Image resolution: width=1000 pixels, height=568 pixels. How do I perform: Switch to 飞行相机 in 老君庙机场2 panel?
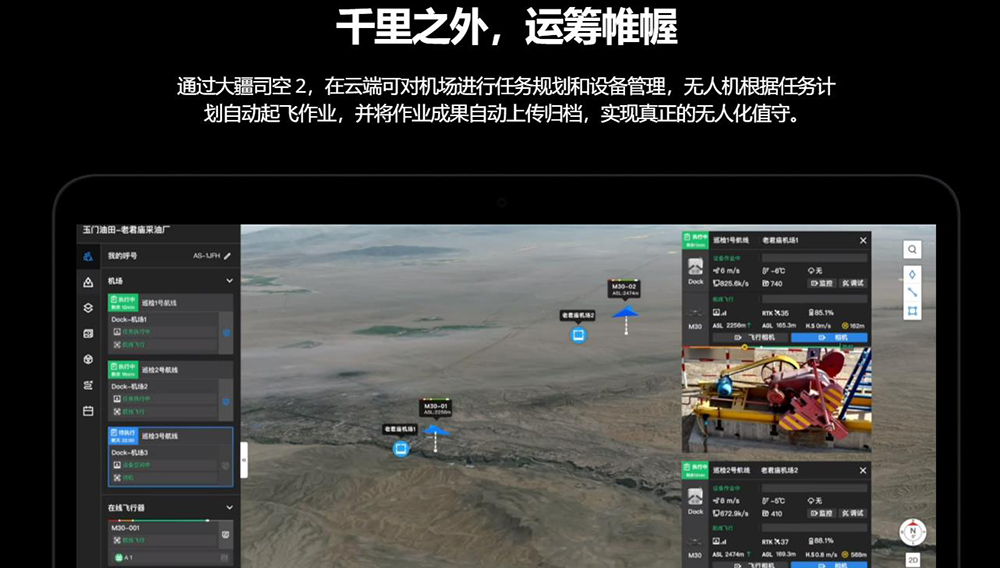[750, 565]
